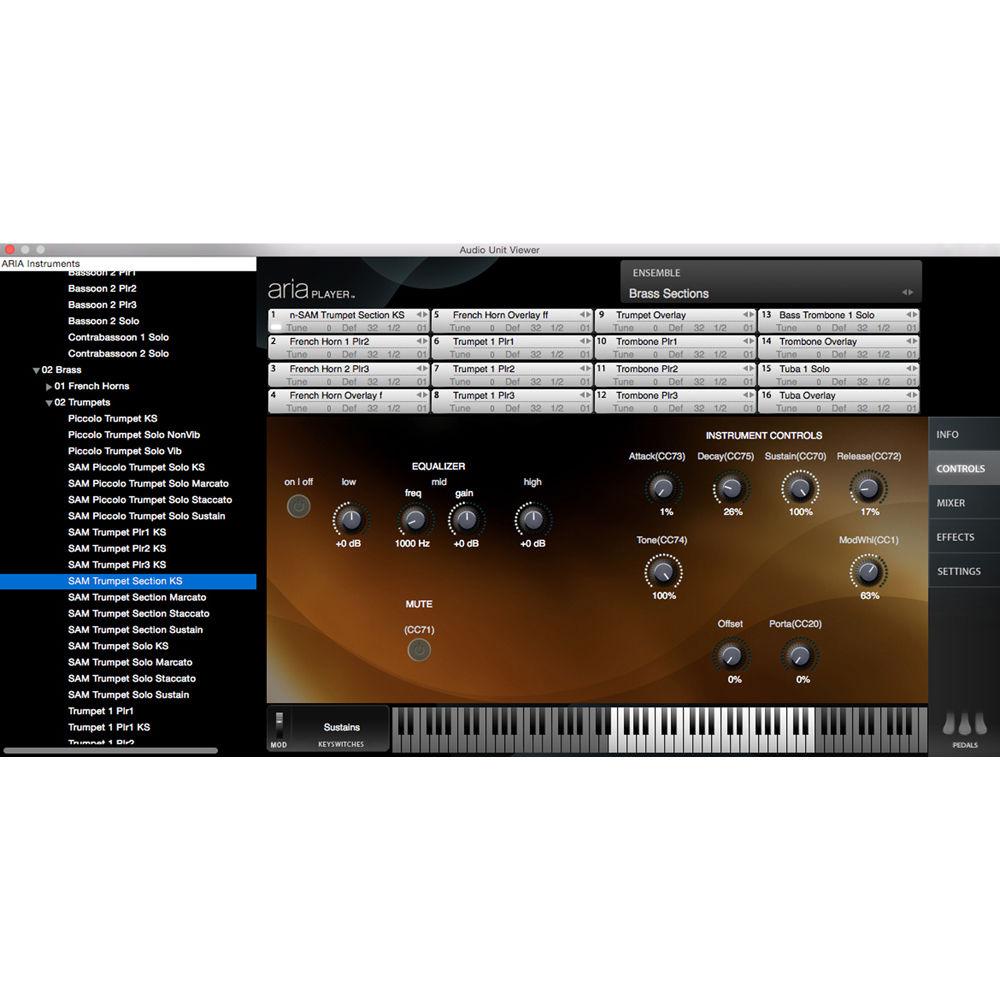Click the Release(CC72) knob

click(867, 488)
